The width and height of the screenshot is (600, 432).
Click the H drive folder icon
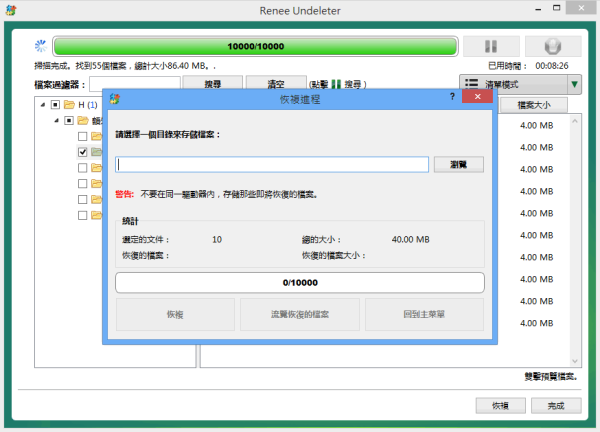coord(69,104)
